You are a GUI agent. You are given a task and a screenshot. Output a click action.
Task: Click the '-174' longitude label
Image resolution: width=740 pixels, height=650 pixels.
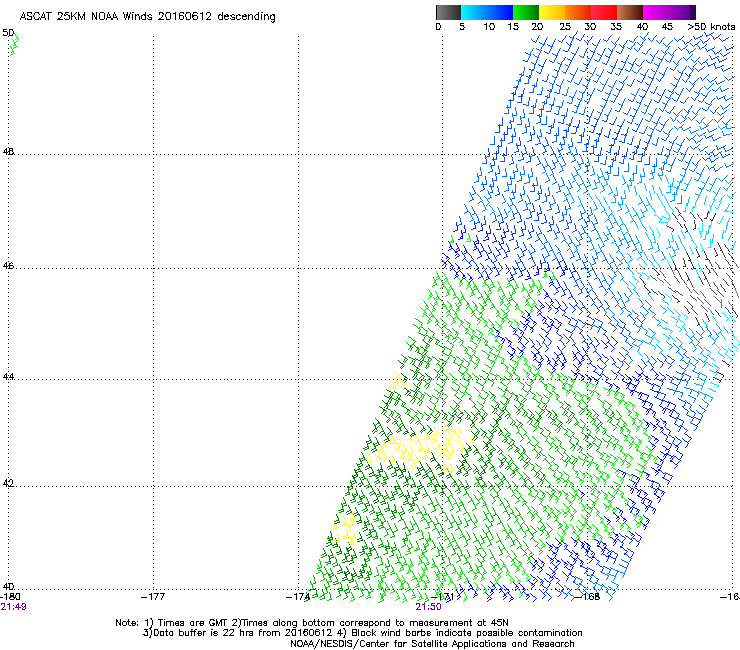(x=298, y=597)
